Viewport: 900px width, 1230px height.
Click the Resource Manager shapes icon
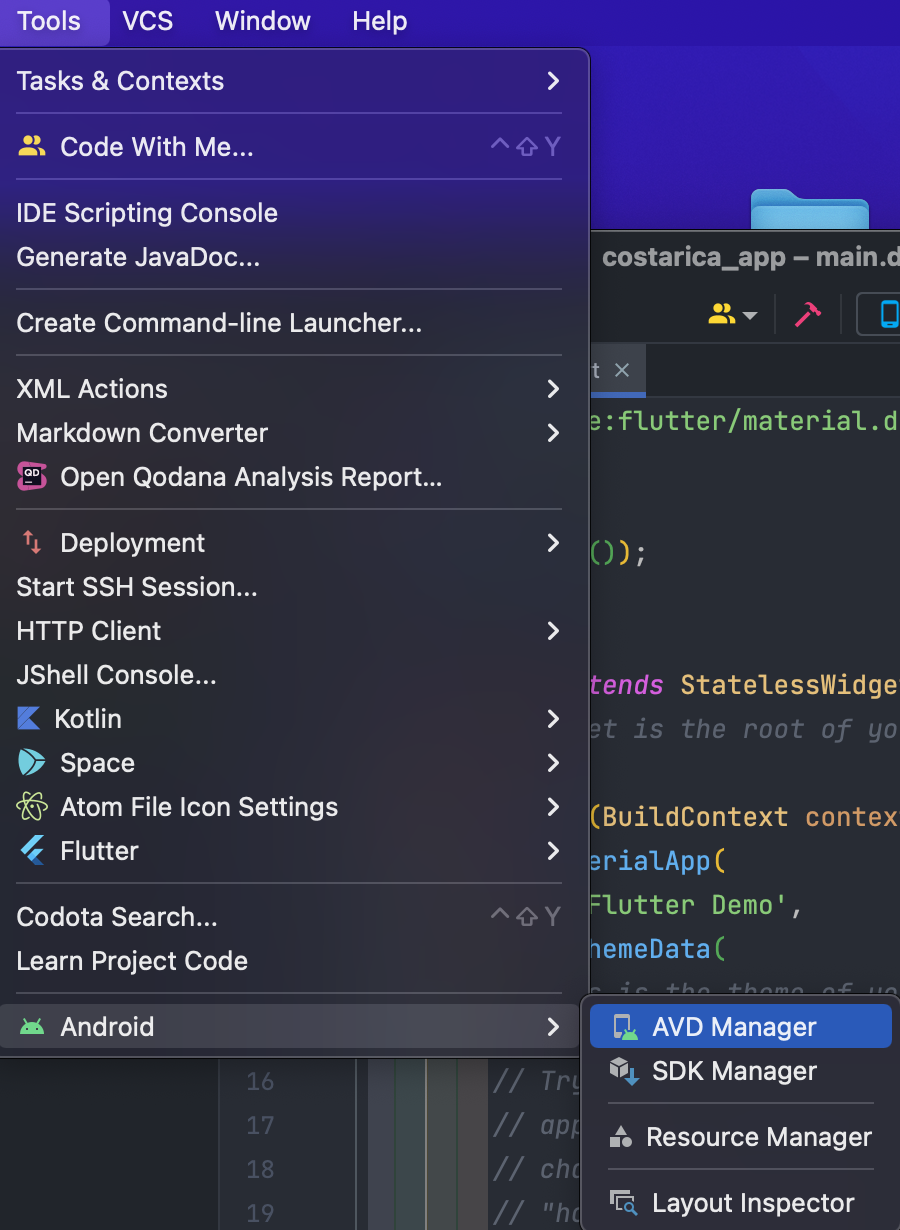pyautogui.click(x=621, y=1137)
